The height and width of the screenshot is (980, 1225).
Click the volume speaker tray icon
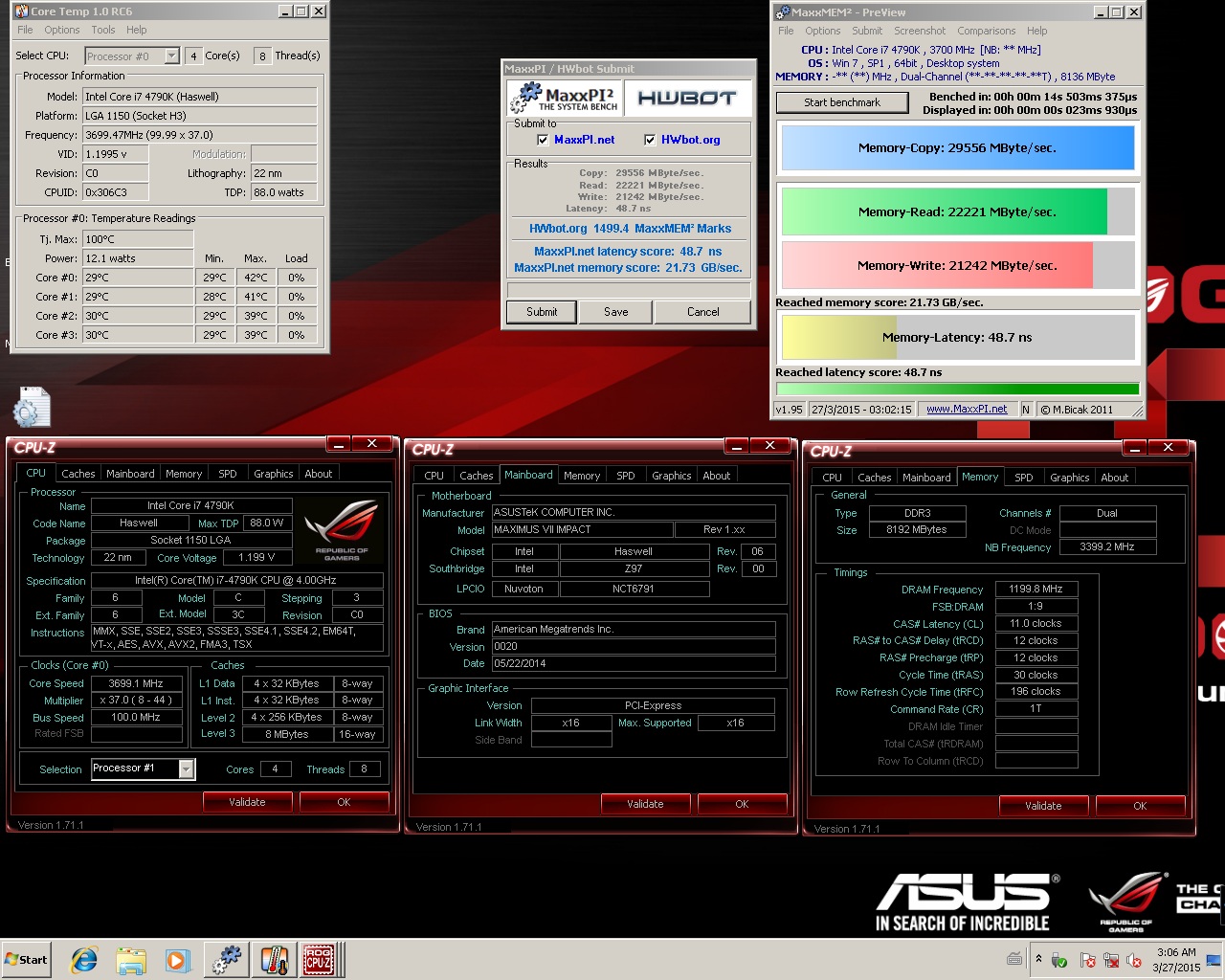click(1134, 960)
